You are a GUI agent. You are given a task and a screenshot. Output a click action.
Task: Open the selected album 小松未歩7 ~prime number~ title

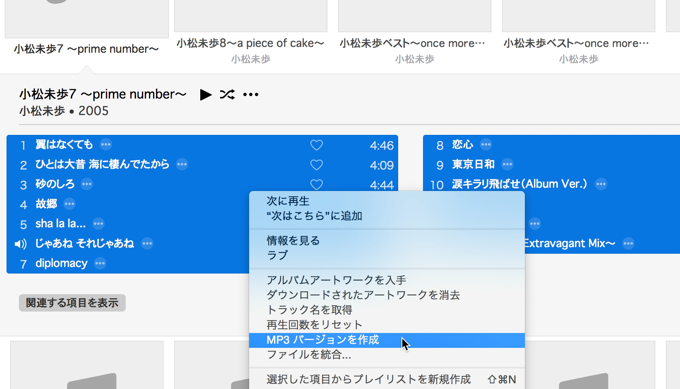86,49
